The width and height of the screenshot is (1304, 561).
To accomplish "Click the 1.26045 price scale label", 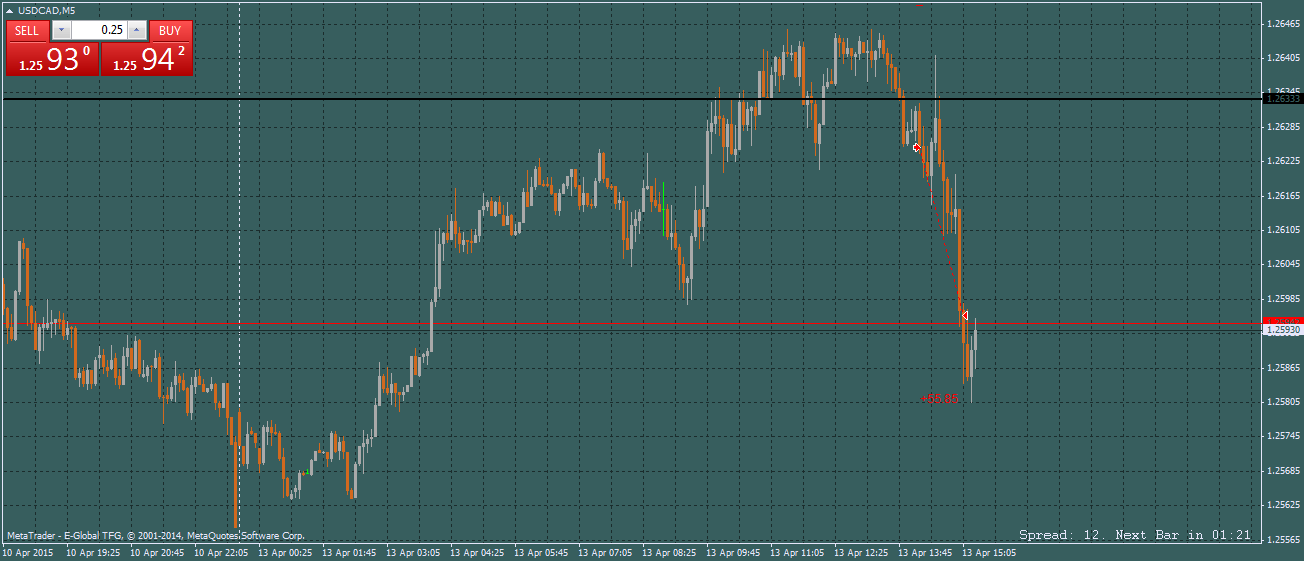I will click(1283, 264).
